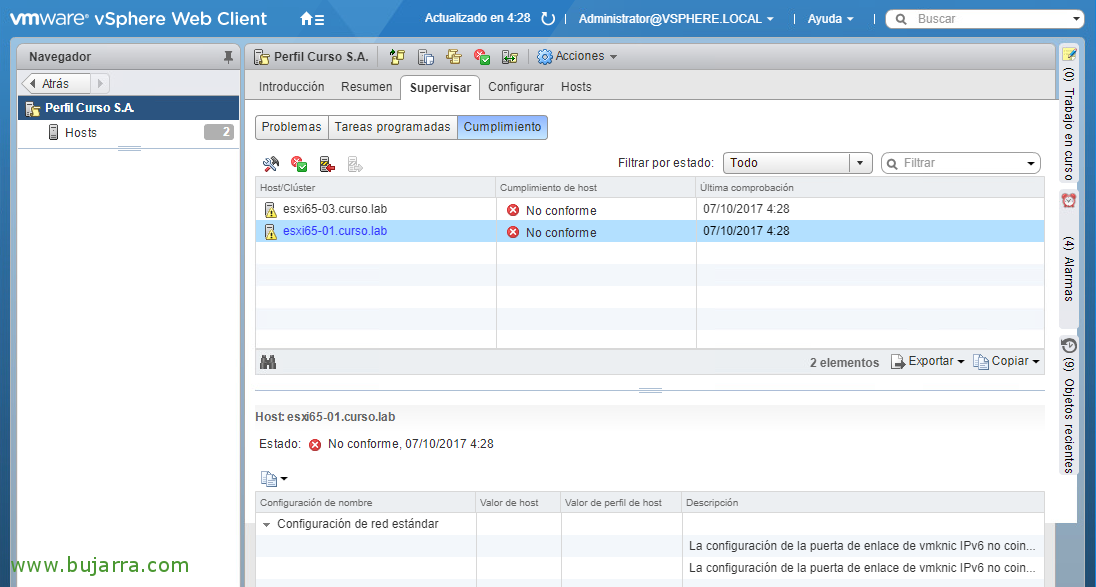Image resolution: width=1096 pixels, height=587 pixels.
Task: Open the Exportar dropdown
Action: pyautogui.click(x=928, y=361)
